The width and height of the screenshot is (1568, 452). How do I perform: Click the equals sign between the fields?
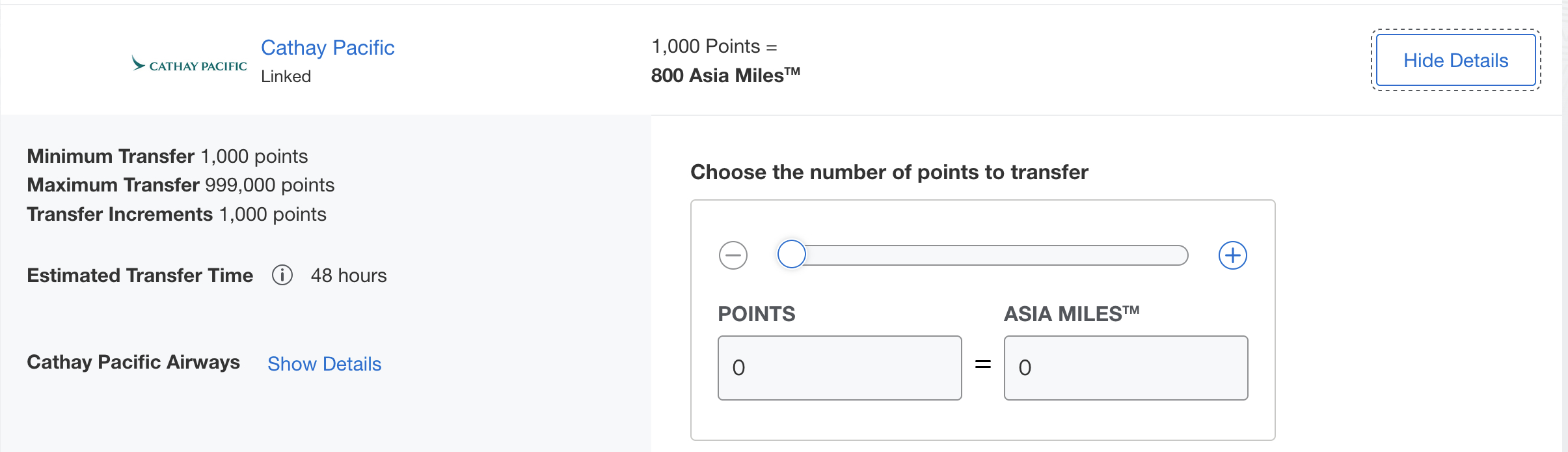pos(982,365)
